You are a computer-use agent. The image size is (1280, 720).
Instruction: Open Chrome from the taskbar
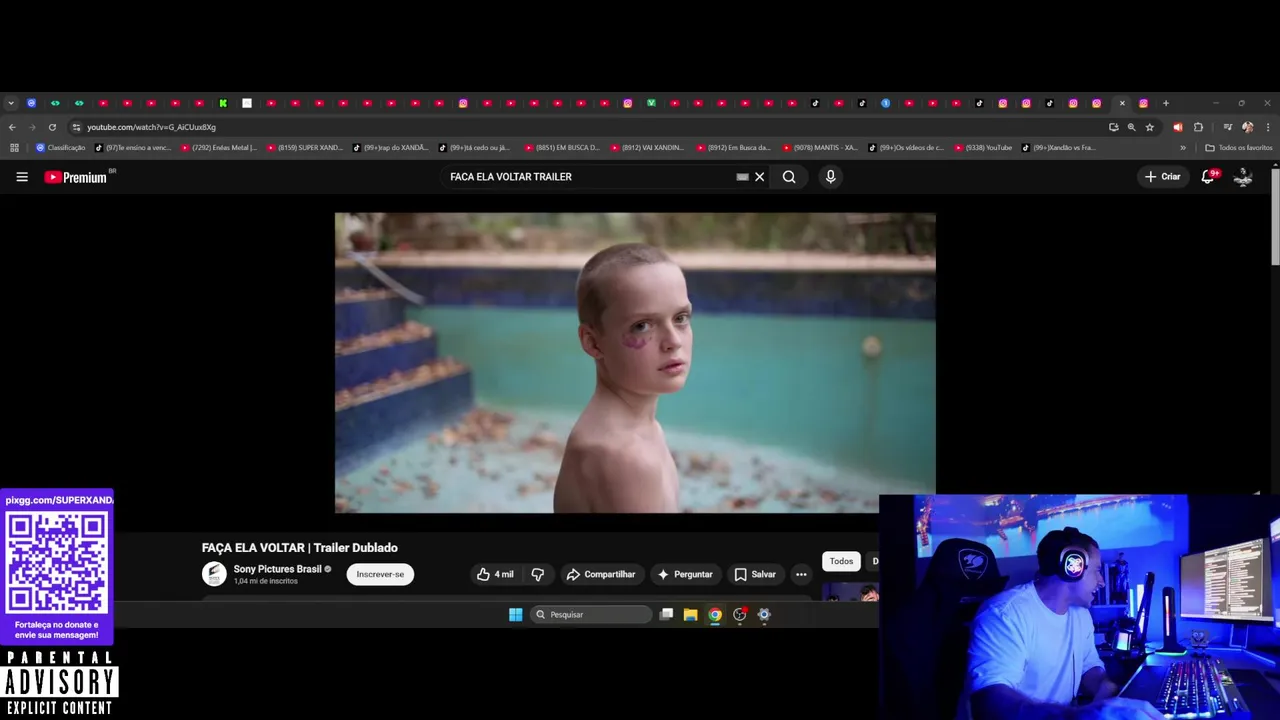tap(715, 614)
